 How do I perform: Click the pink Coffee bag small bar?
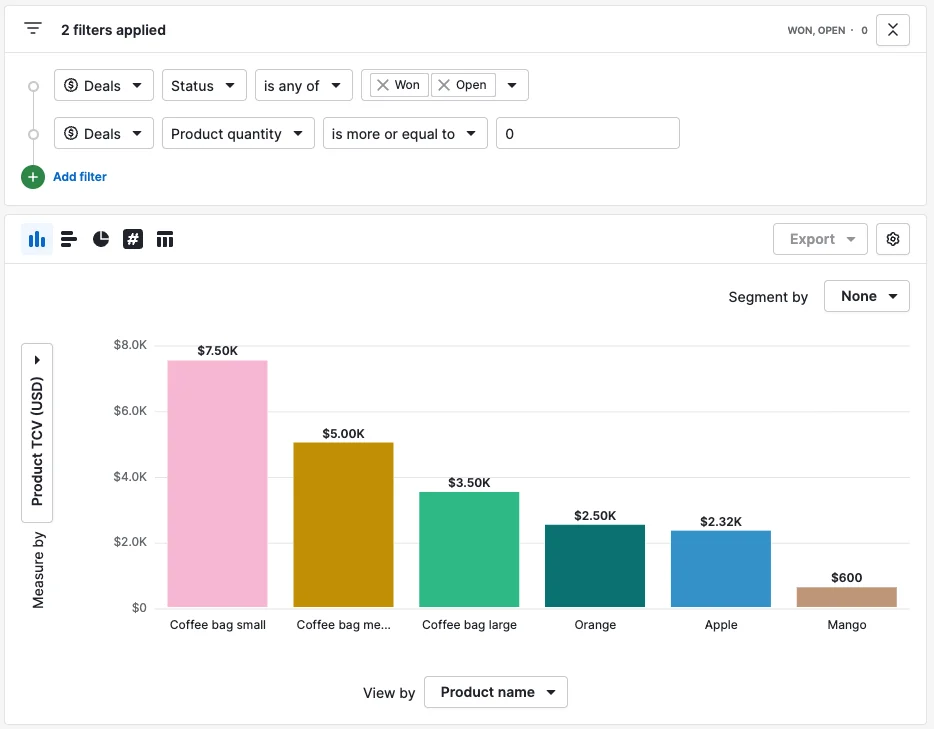pos(217,484)
